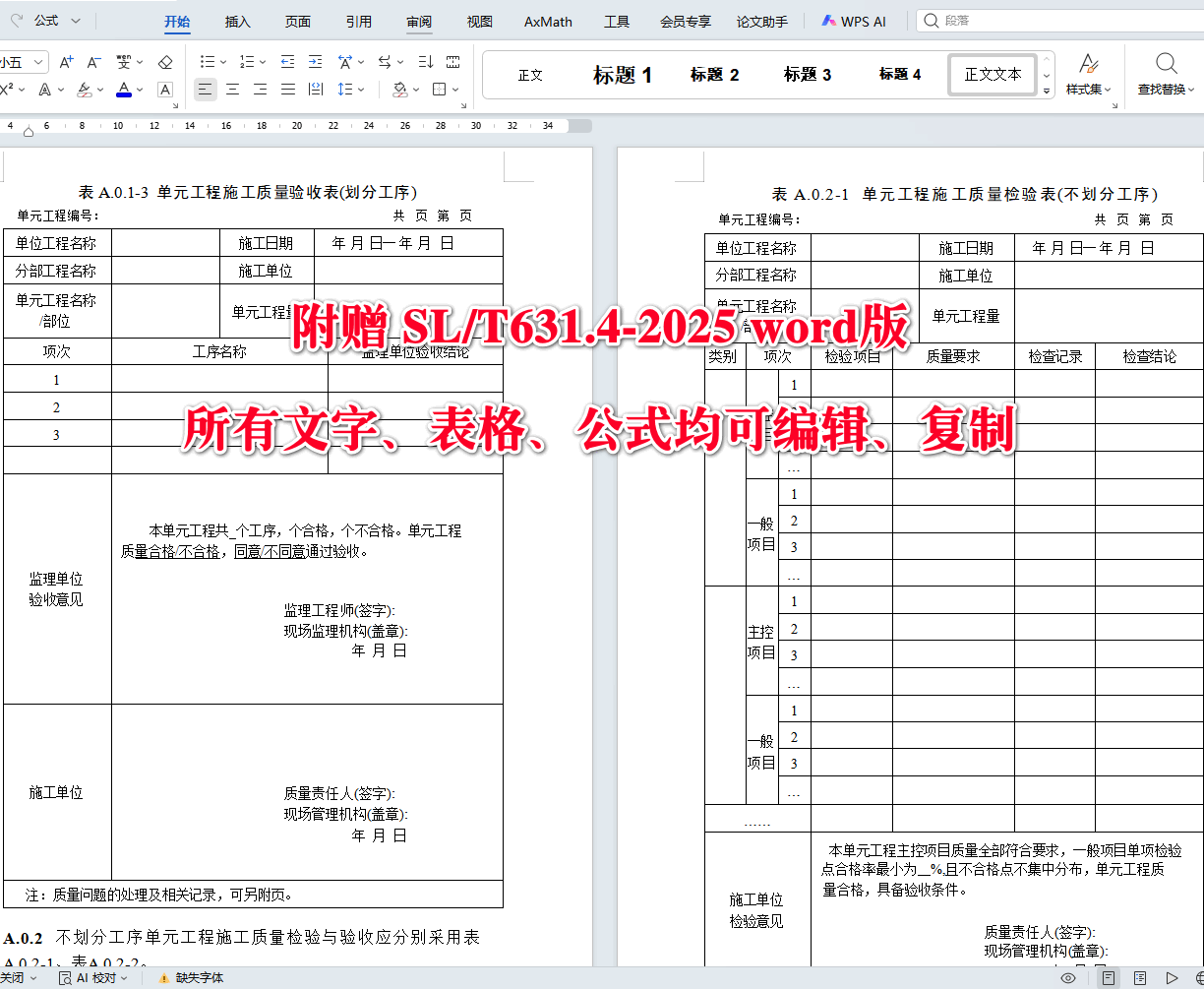Expand the styles gallery
Image resolution: width=1204 pixels, height=989 pixels.
[1047, 91]
